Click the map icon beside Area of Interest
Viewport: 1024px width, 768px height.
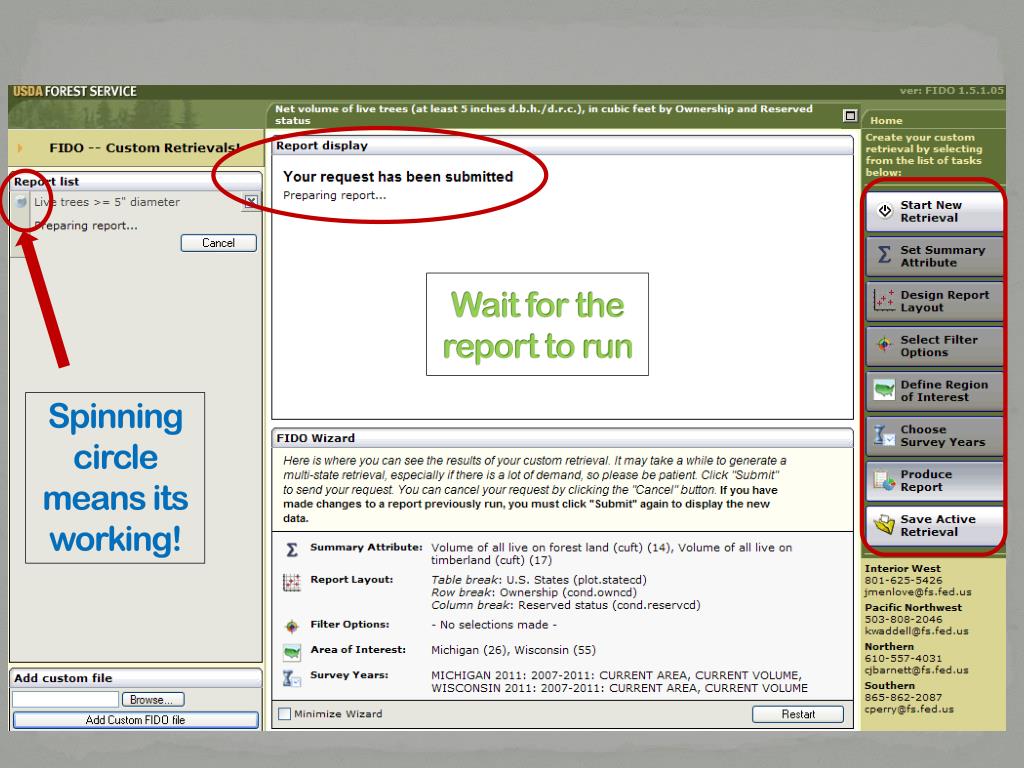291,652
